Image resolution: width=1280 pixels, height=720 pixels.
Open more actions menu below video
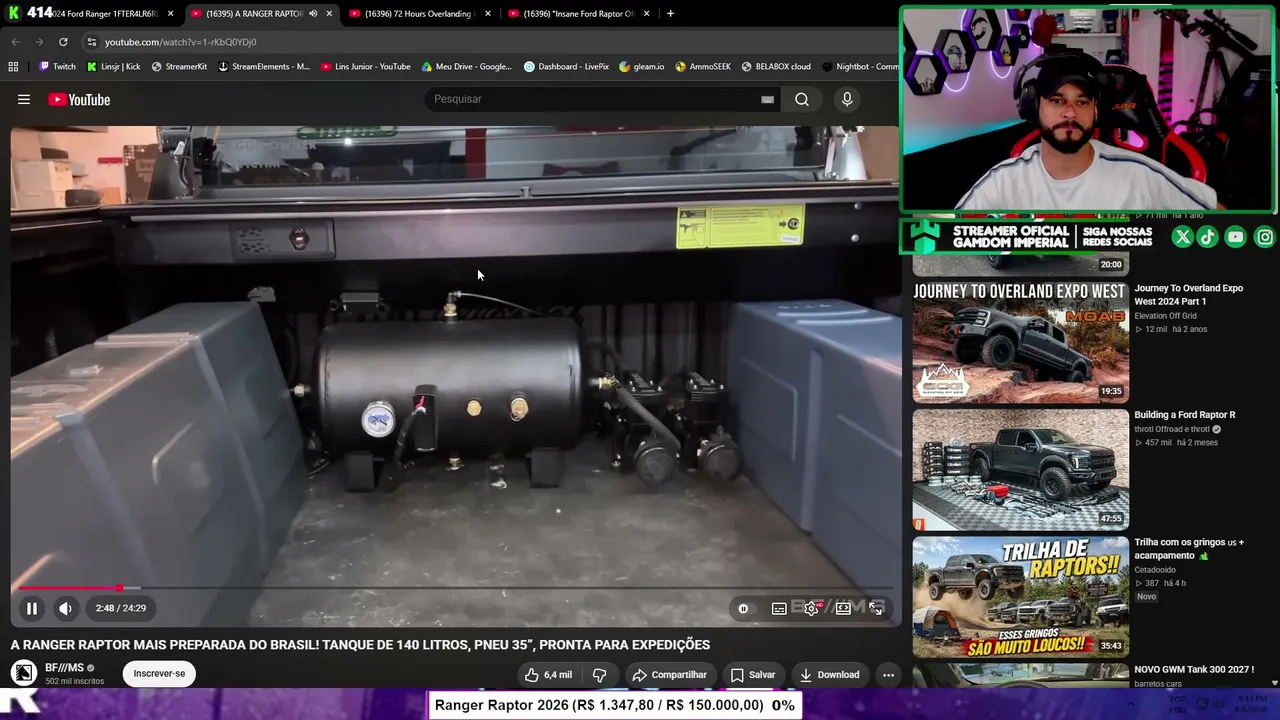[888, 675]
